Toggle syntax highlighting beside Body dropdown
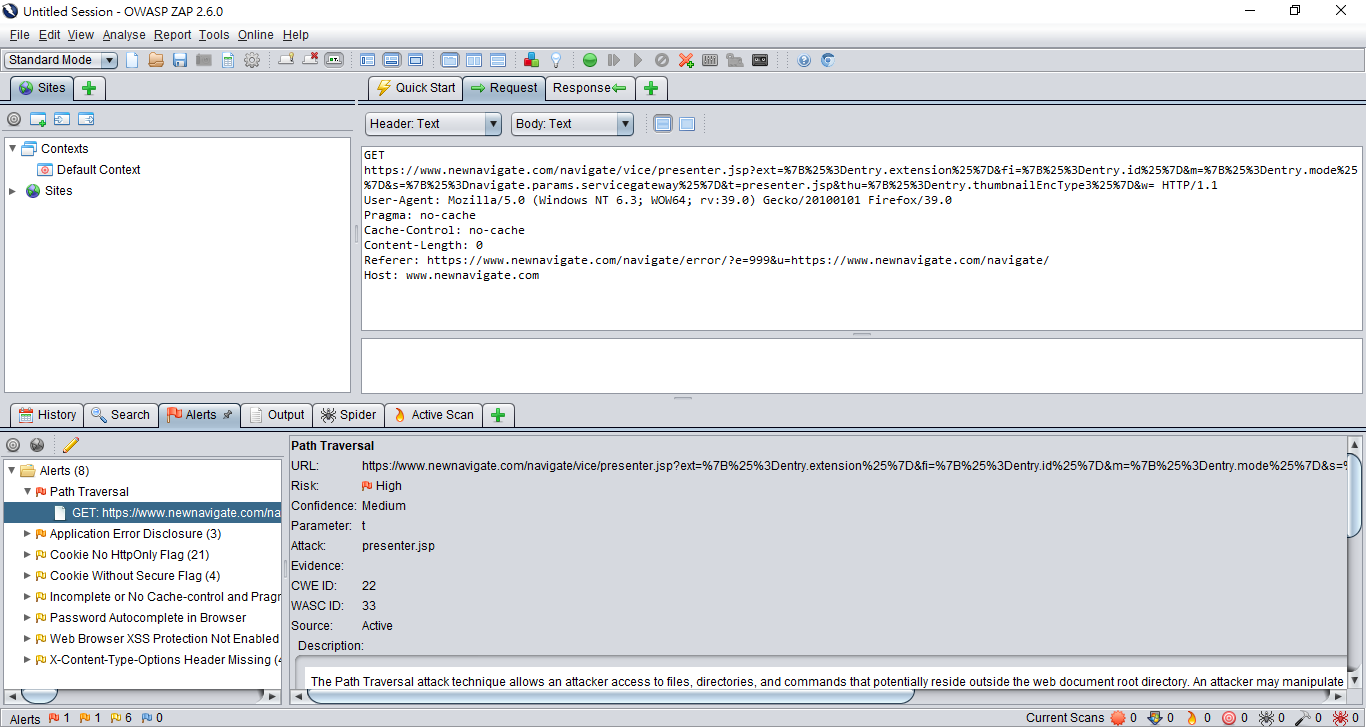 pyautogui.click(x=663, y=123)
